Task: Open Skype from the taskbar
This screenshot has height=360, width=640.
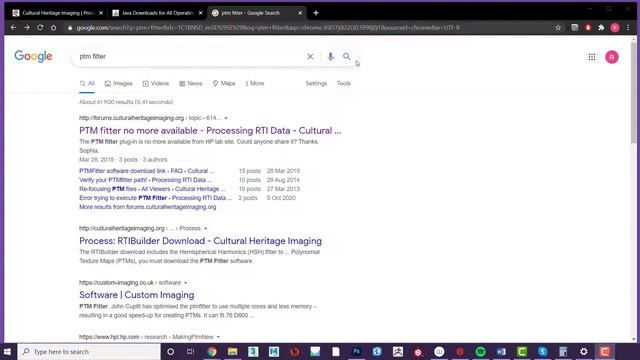Action: click(x=542, y=351)
